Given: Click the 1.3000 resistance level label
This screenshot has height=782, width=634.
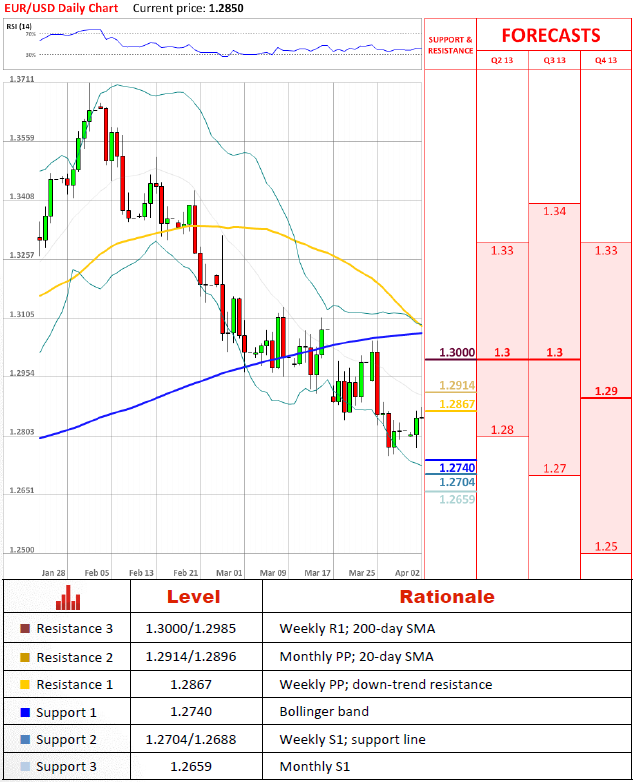Looking at the screenshot, I should pos(457,352).
